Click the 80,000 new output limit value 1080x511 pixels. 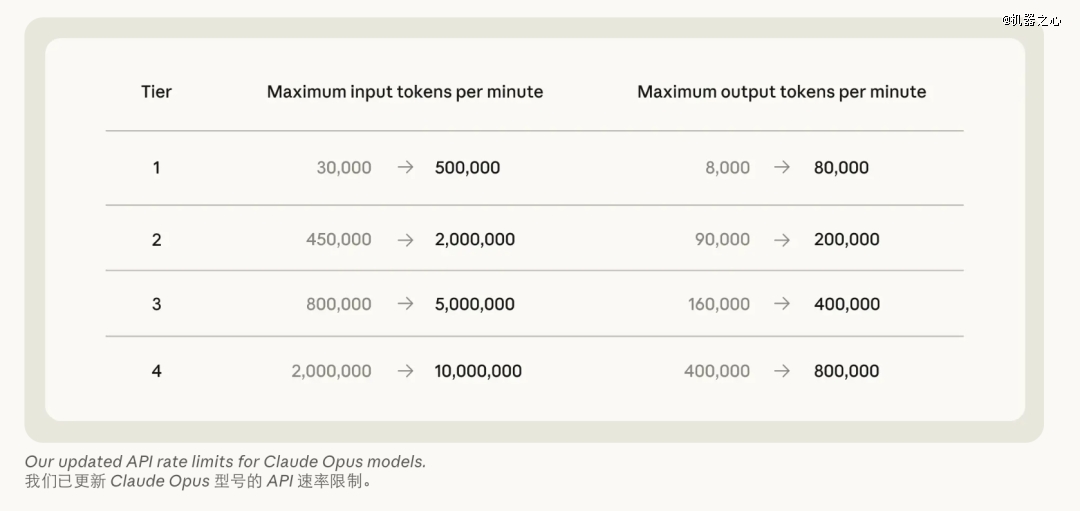click(x=841, y=167)
